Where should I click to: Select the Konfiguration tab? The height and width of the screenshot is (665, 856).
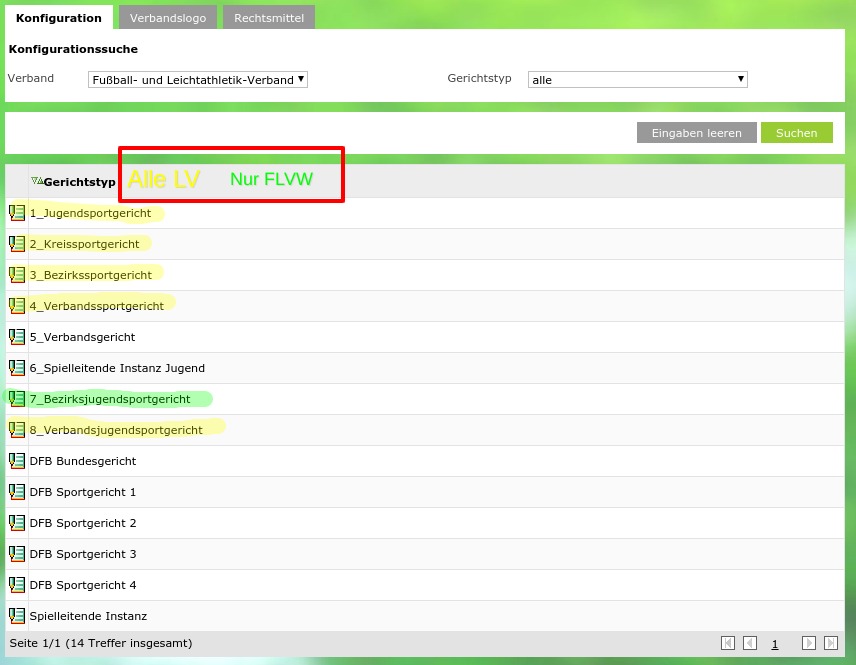point(59,18)
